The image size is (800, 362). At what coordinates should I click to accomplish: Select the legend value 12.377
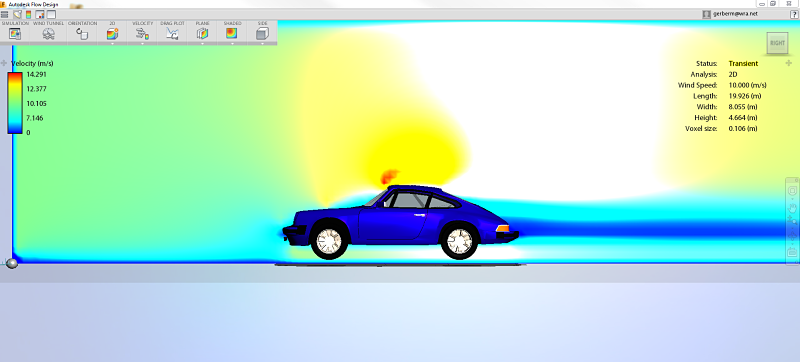35,89
